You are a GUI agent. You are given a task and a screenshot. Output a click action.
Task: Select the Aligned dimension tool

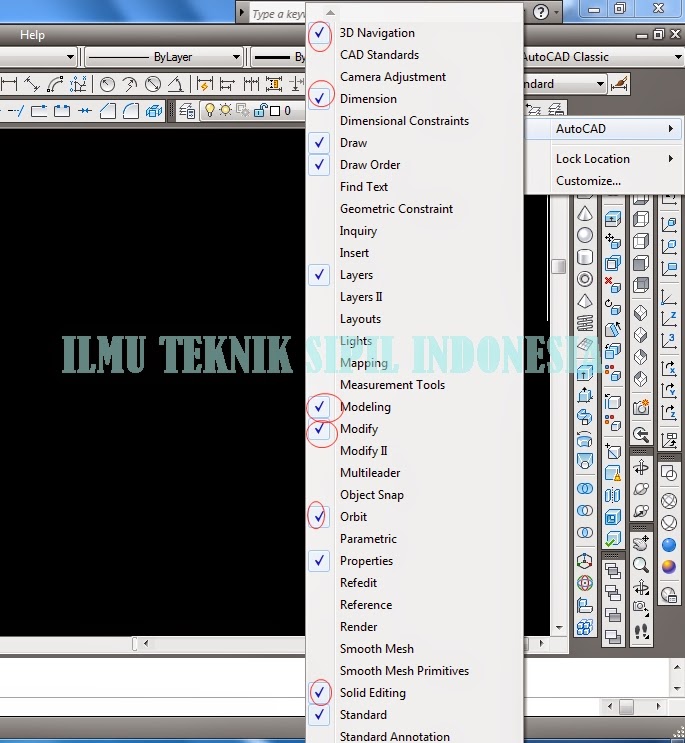click(32, 85)
